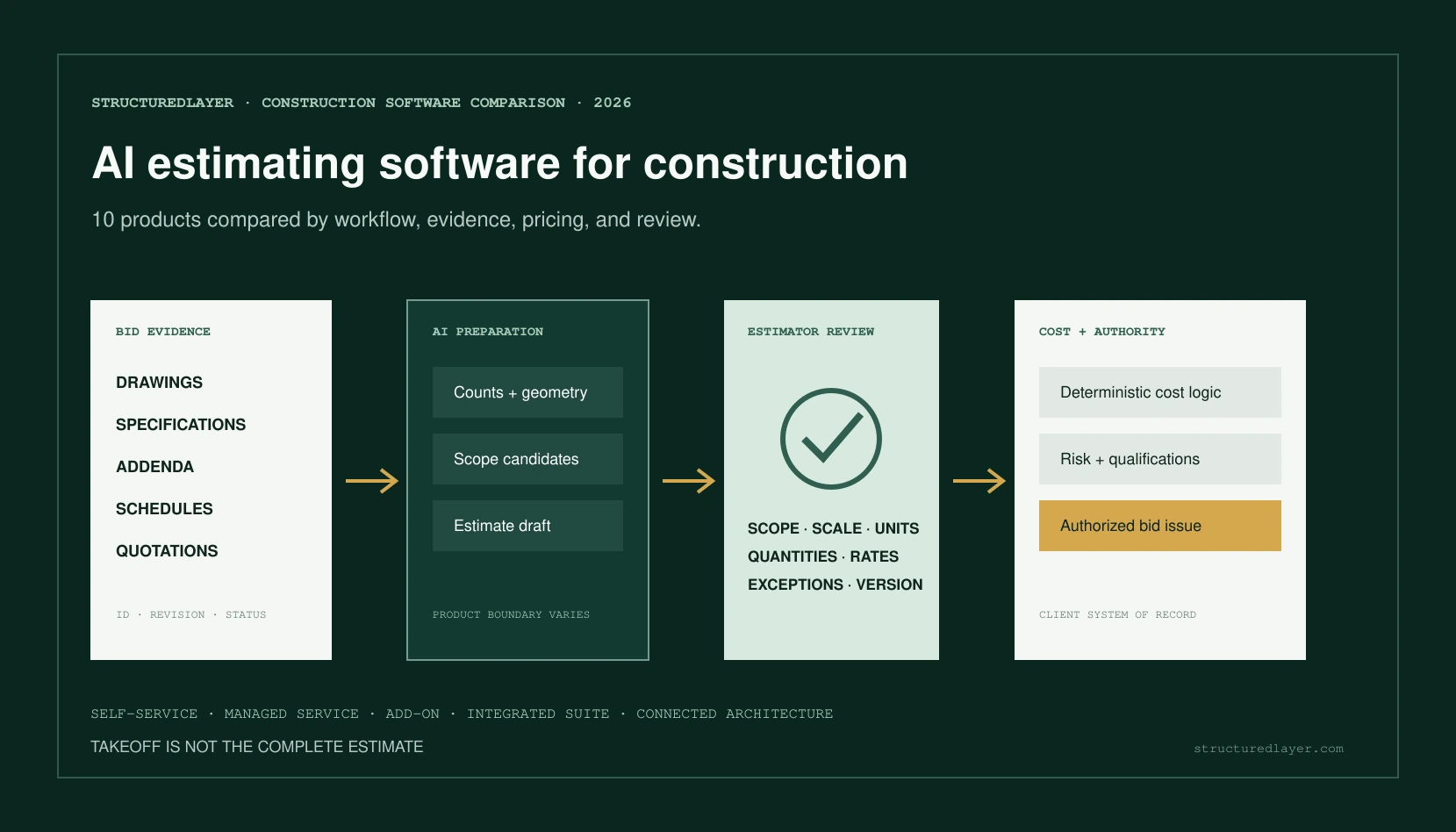Screen dimensions: 1456x832
Task: Click the subtitle about 10 products compared
Action: coord(396,219)
